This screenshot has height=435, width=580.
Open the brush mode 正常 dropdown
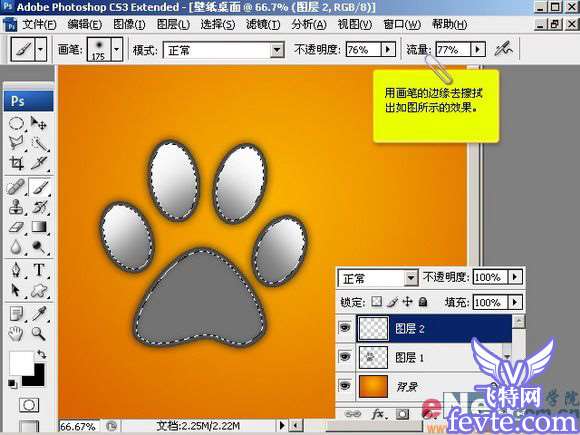coord(277,50)
